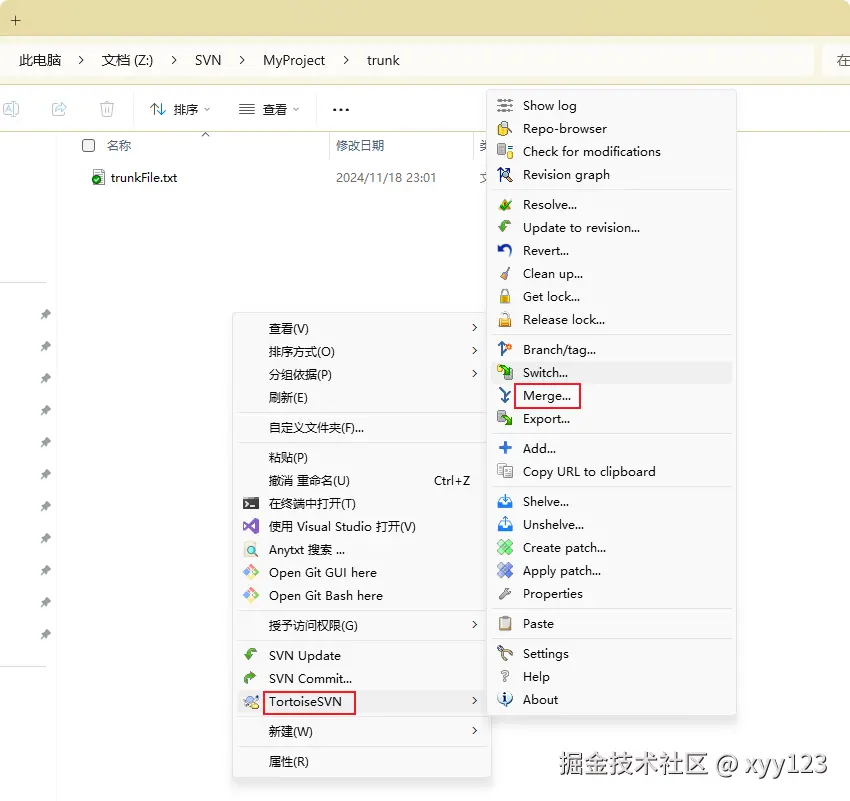This screenshot has height=801, width=850.
Task: Click the Add plus icon
Action: tap(505, 448)
